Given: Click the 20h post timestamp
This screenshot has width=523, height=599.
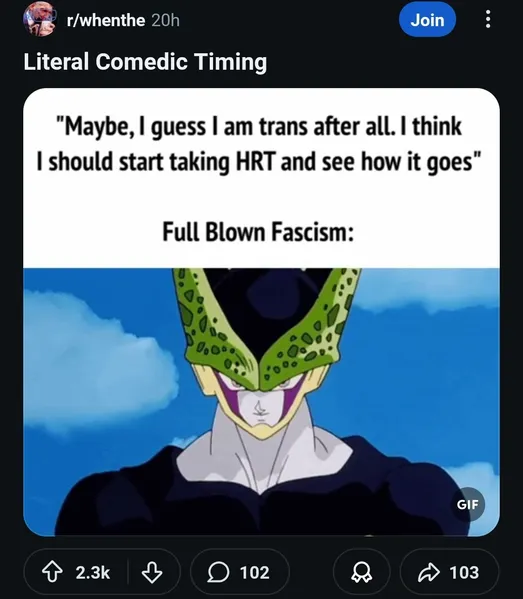Looking at the screenshot, I should 165,20.
